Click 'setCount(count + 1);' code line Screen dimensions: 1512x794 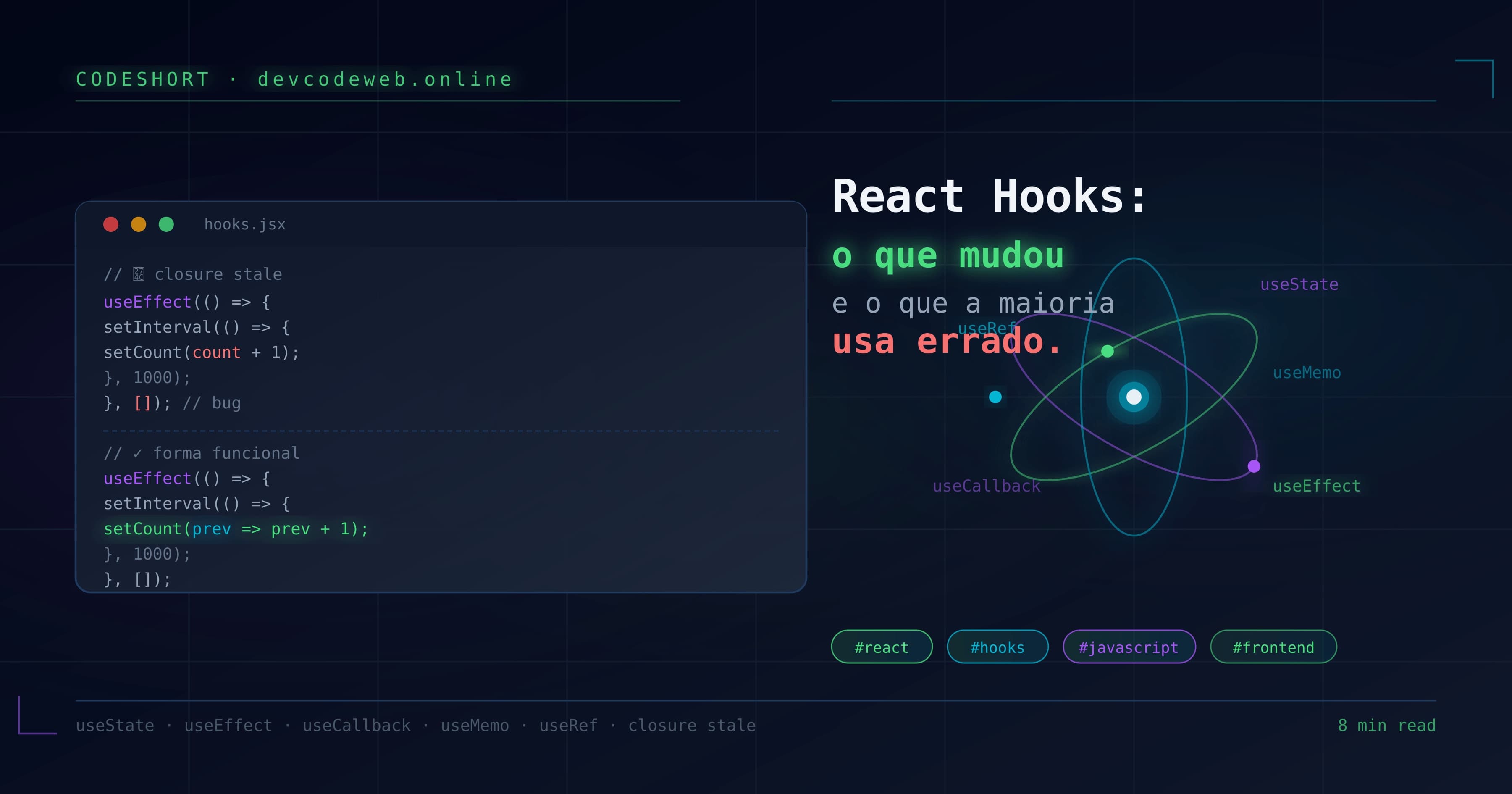pyautogui.click(x=201, y=352)
